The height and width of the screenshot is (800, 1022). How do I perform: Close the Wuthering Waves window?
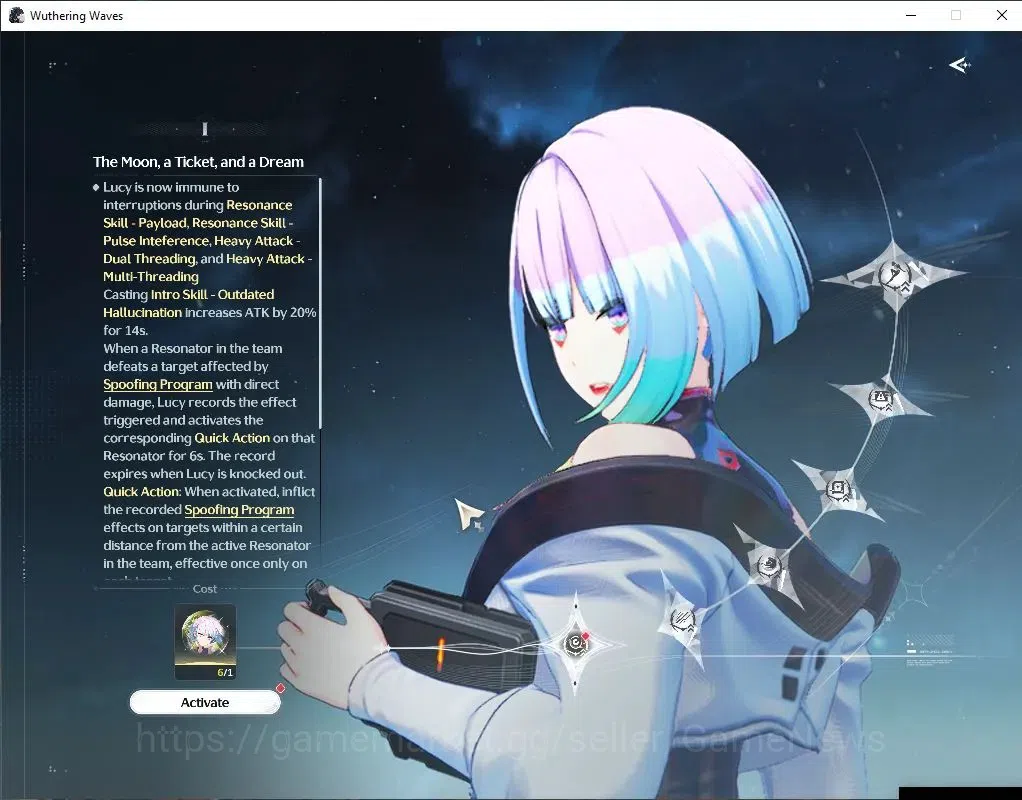coord(1002,16)
